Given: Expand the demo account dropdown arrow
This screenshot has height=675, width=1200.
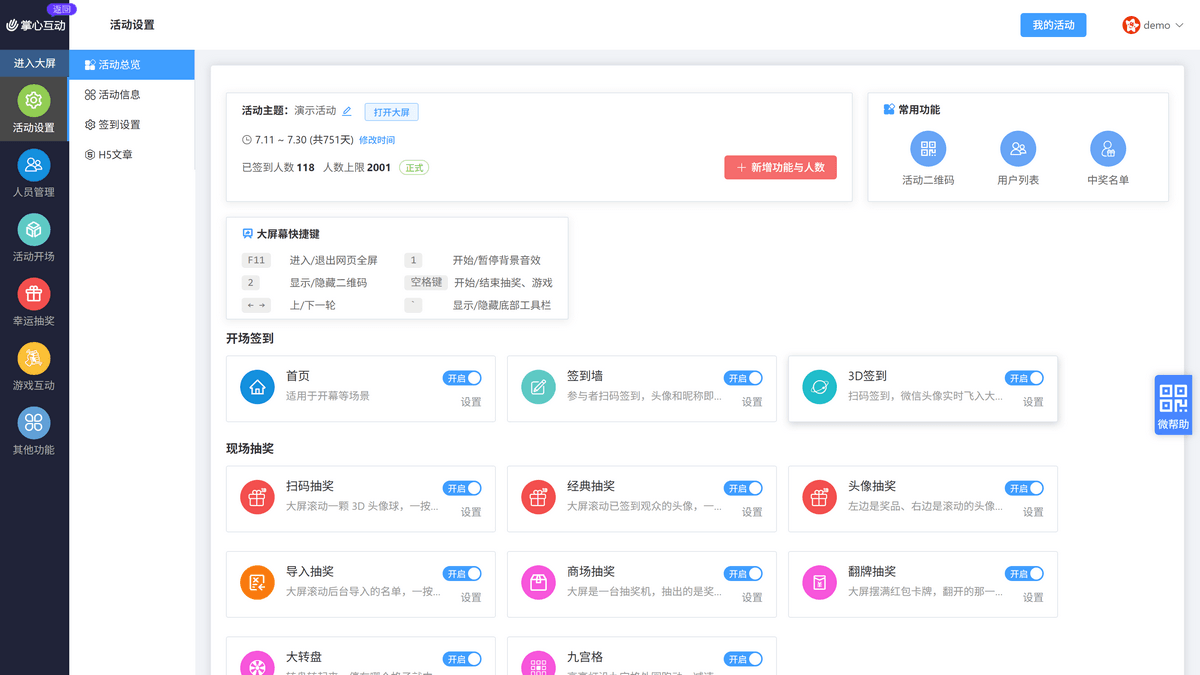Looking at the screenshot, I should point(1179,26).
